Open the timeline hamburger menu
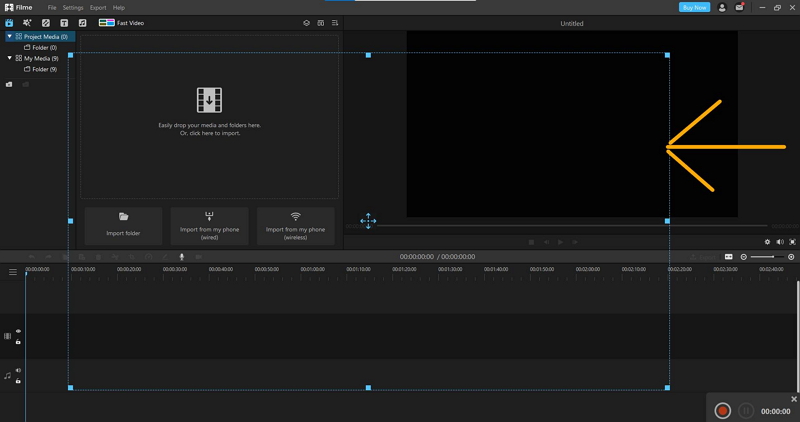The width and height of the screenshot is (800, 422). coord(13,272)
